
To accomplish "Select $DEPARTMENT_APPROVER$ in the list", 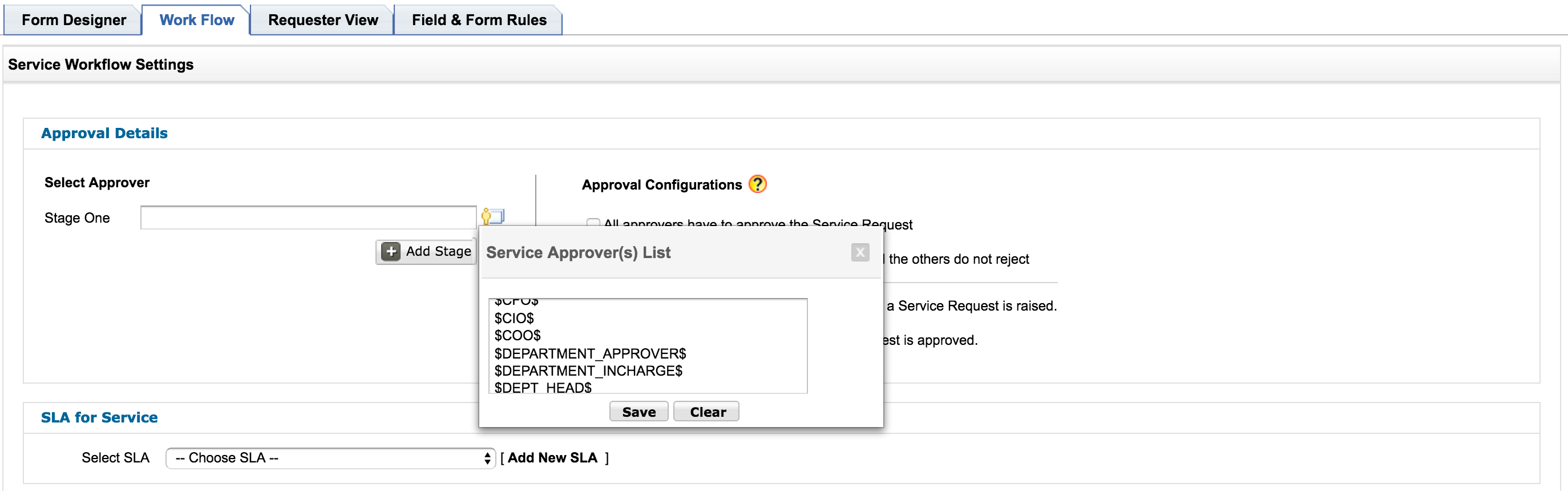I will click(590, 353).
